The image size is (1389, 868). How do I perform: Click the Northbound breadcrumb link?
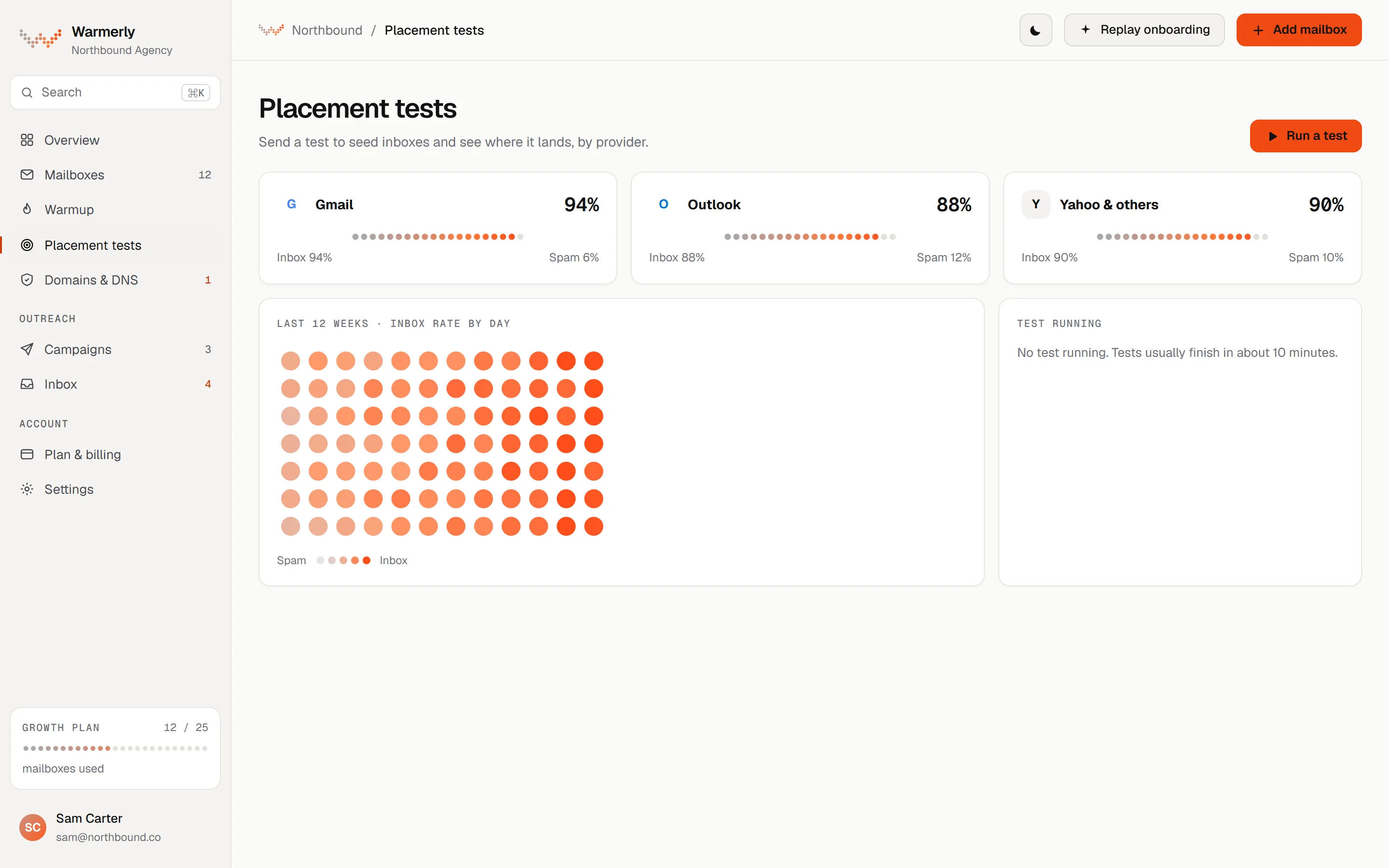tap(327, 30)
